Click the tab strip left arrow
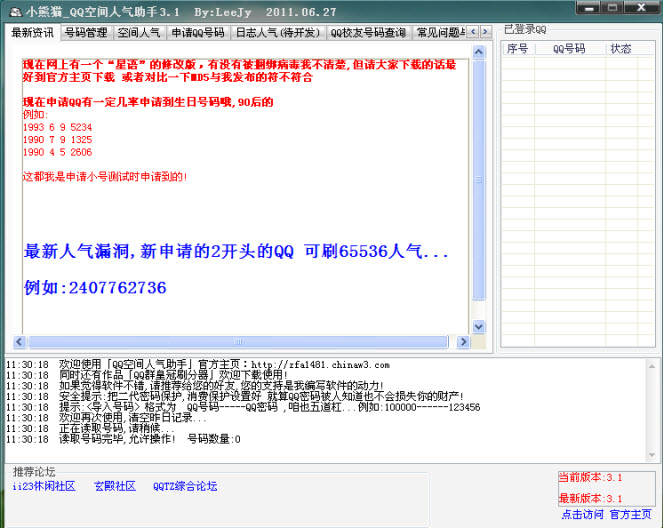The height and width of the screenshot is (528, 663). [x=473, y=32]
